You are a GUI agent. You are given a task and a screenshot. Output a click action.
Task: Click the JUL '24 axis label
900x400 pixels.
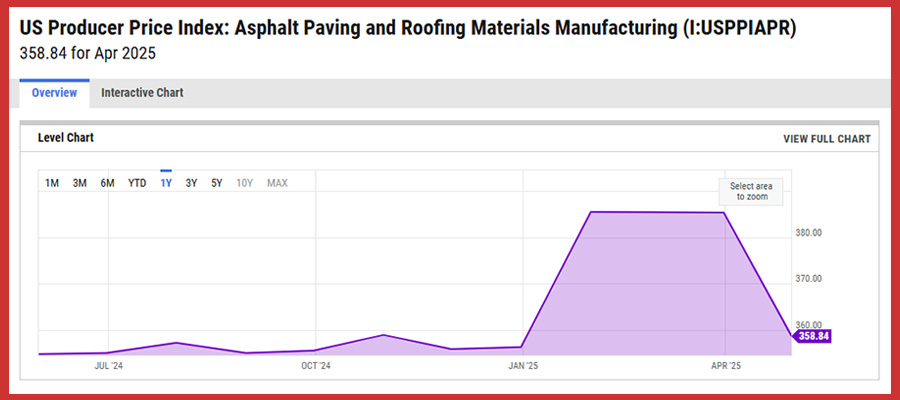pos(109,366)
